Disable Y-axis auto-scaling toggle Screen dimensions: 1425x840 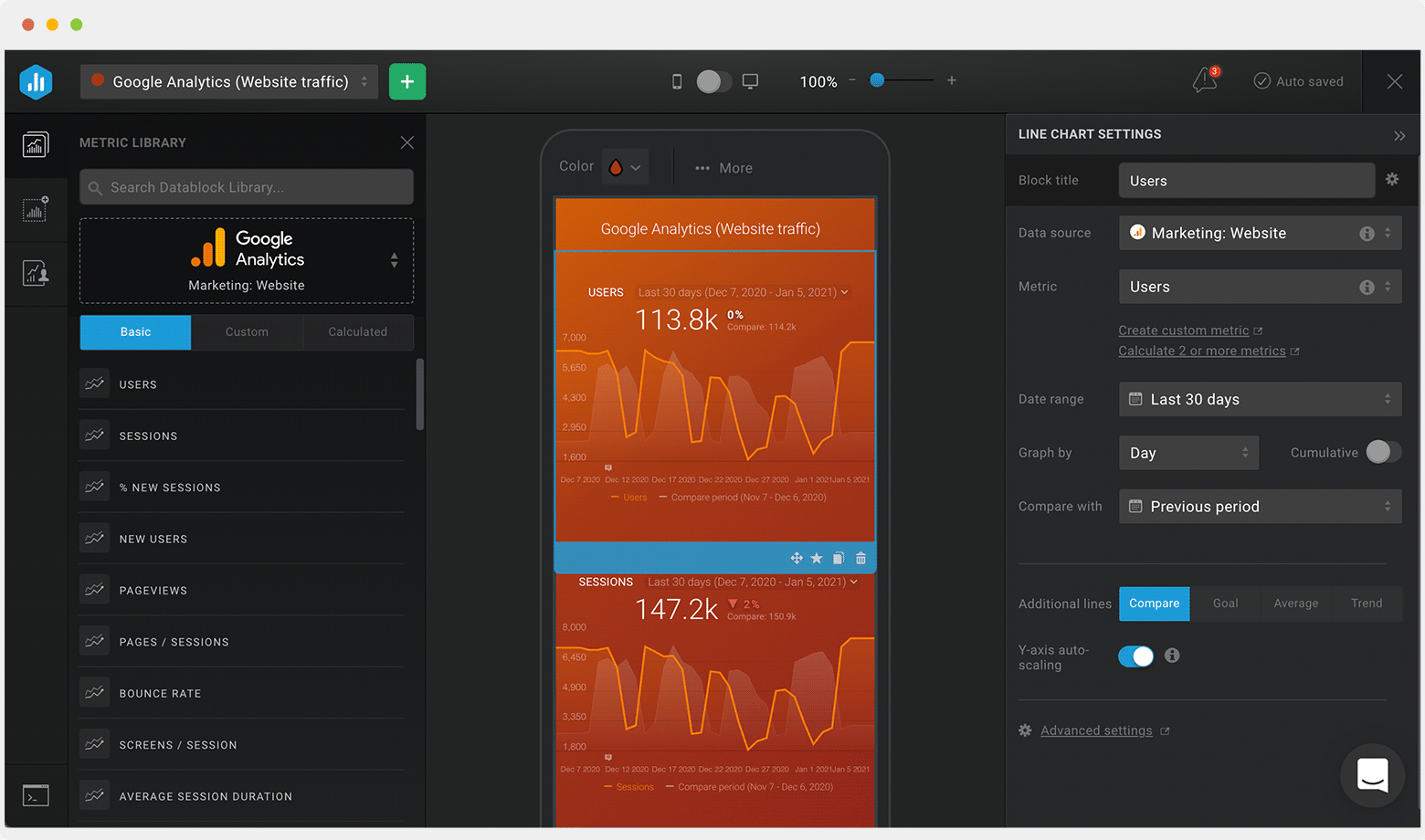pyautogui.click(x=1135, y=656)
